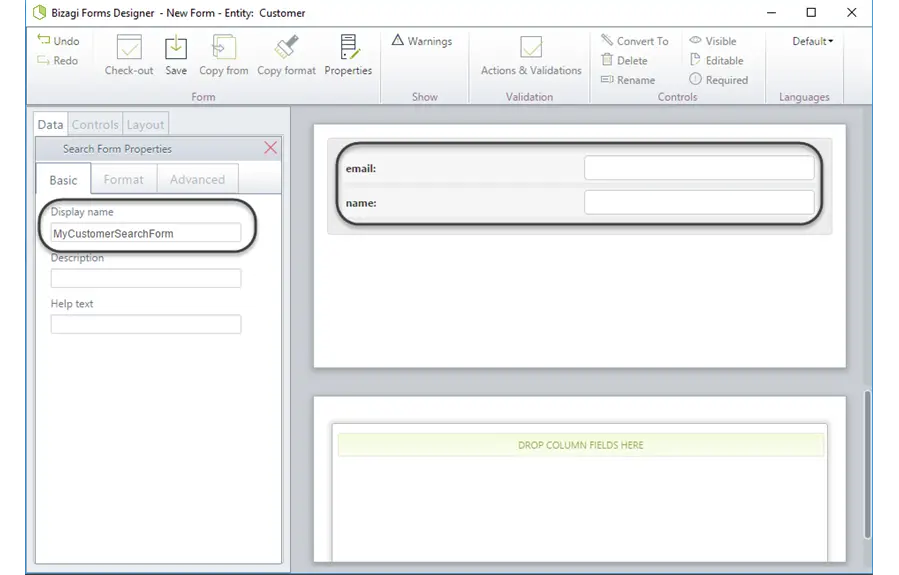Open the Default language dropdown
This screenshot has height=575, width=899.
pos(813,41)
